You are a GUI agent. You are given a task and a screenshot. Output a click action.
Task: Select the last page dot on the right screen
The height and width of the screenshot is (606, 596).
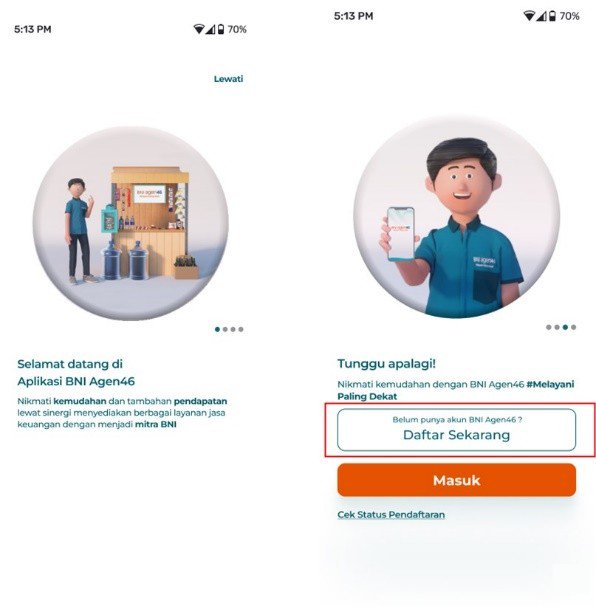(x=574, y=327)
